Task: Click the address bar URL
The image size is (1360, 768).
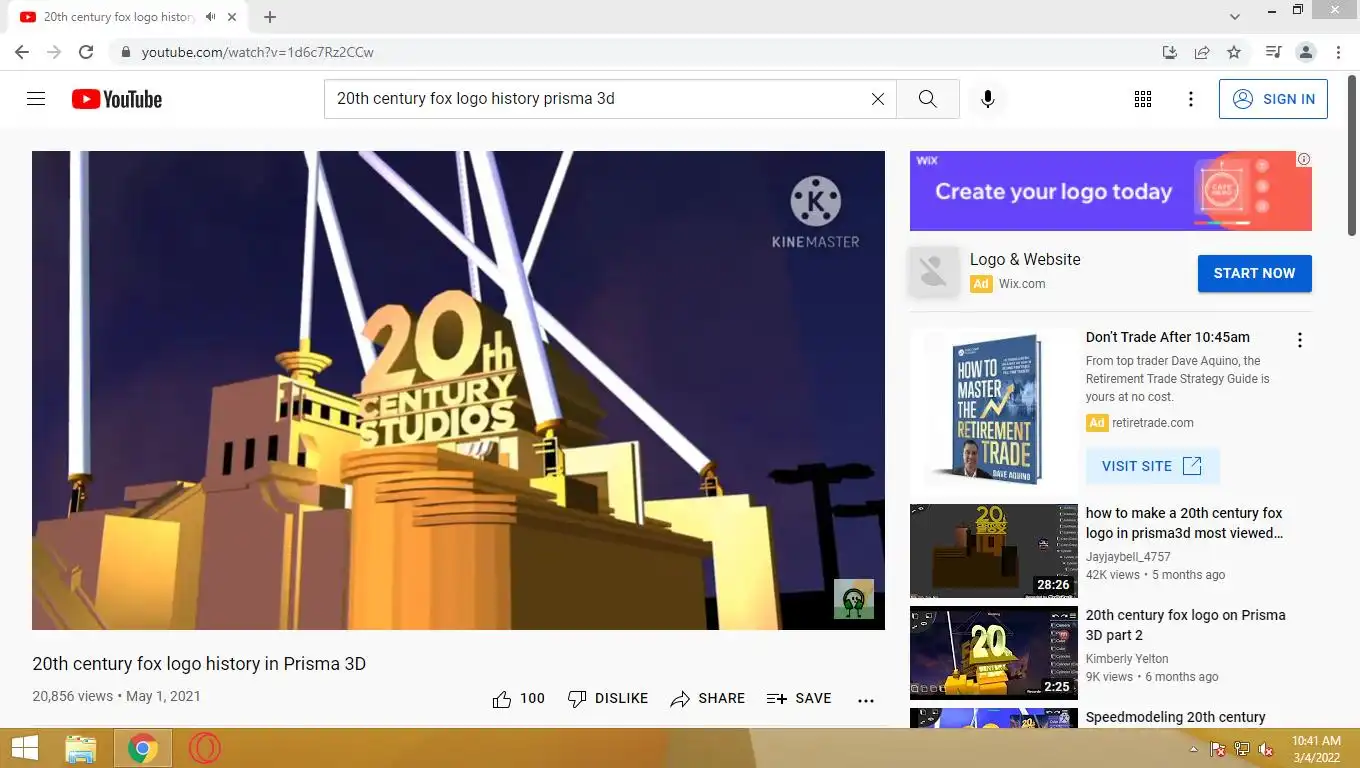Action: pyautogui.click(x=258, y=52)
